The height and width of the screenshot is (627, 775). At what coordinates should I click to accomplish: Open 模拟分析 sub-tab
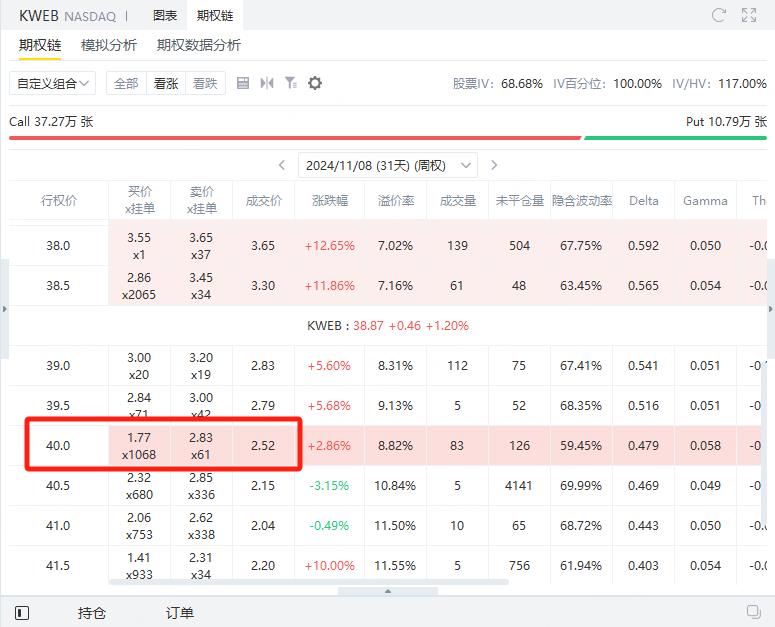pos(109,45)
